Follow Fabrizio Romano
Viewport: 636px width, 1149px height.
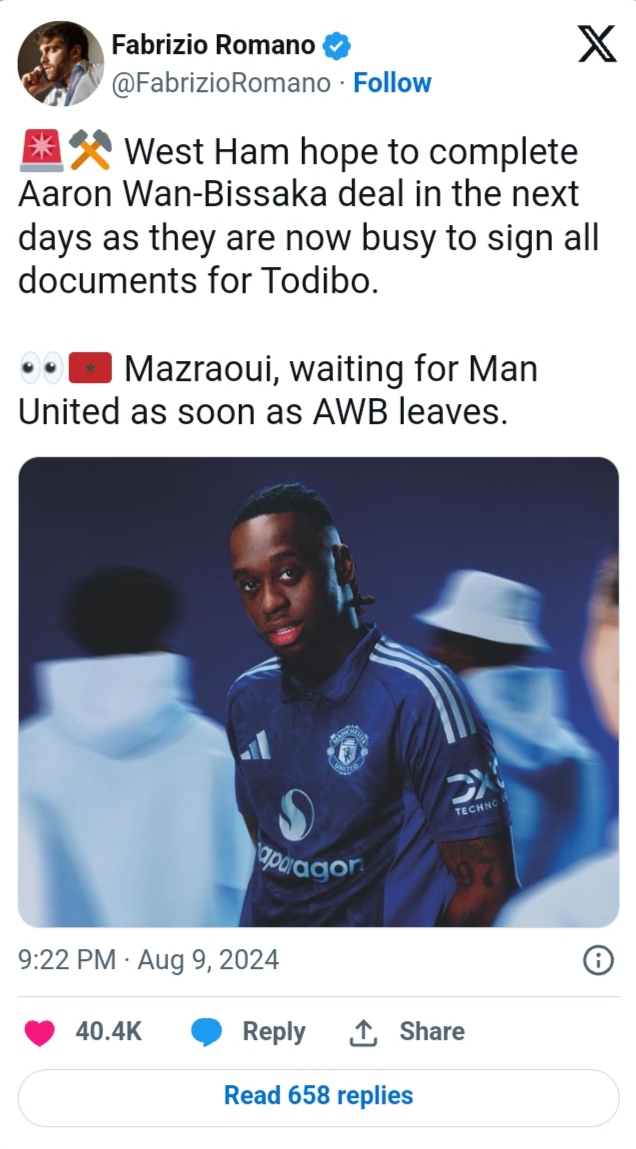pos(392,83)
